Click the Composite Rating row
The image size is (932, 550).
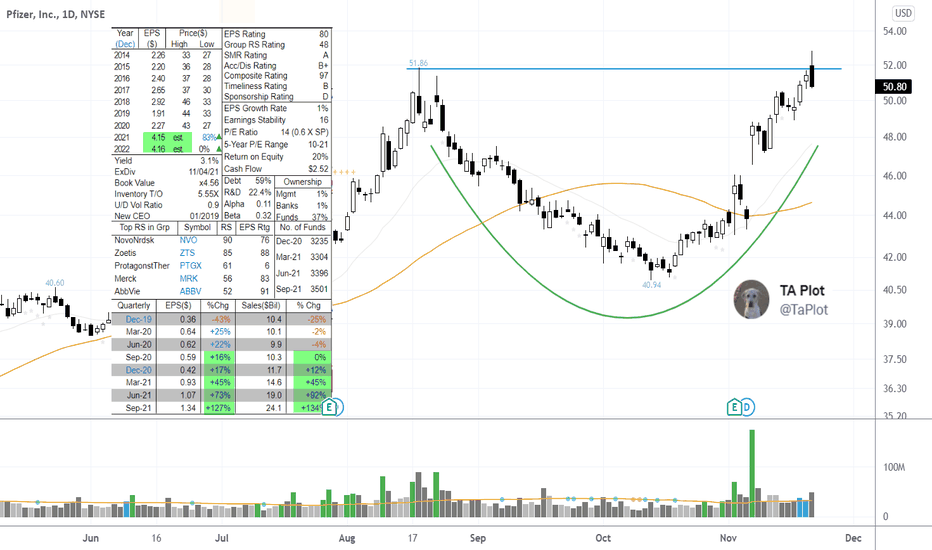coord(276,76)
